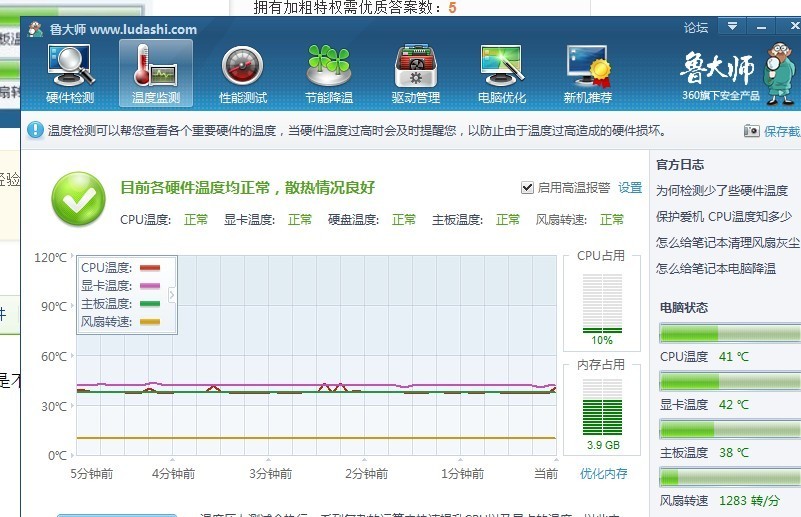Open the 硬件检测 hardware check icon
Screen dimensions: 801x517
[x=70, y=74]
